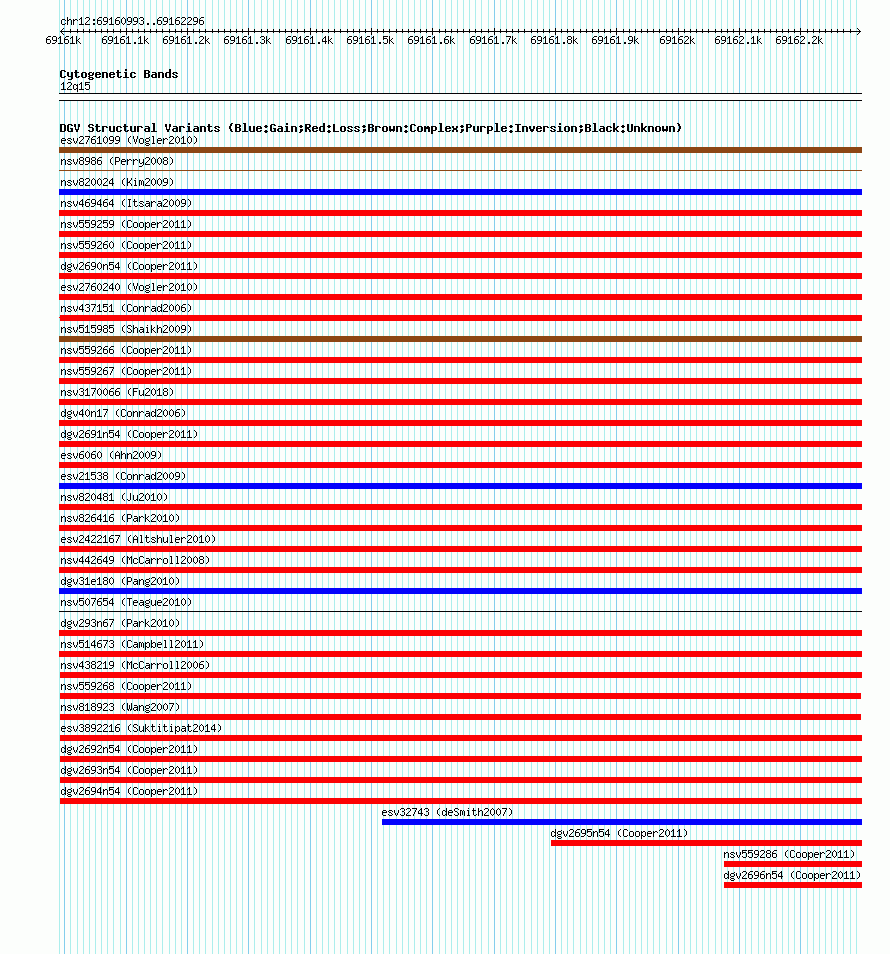Open variant nsv8986 (Perry2008)
Viewport: 890px width, 954px height.
coord(117,161)
